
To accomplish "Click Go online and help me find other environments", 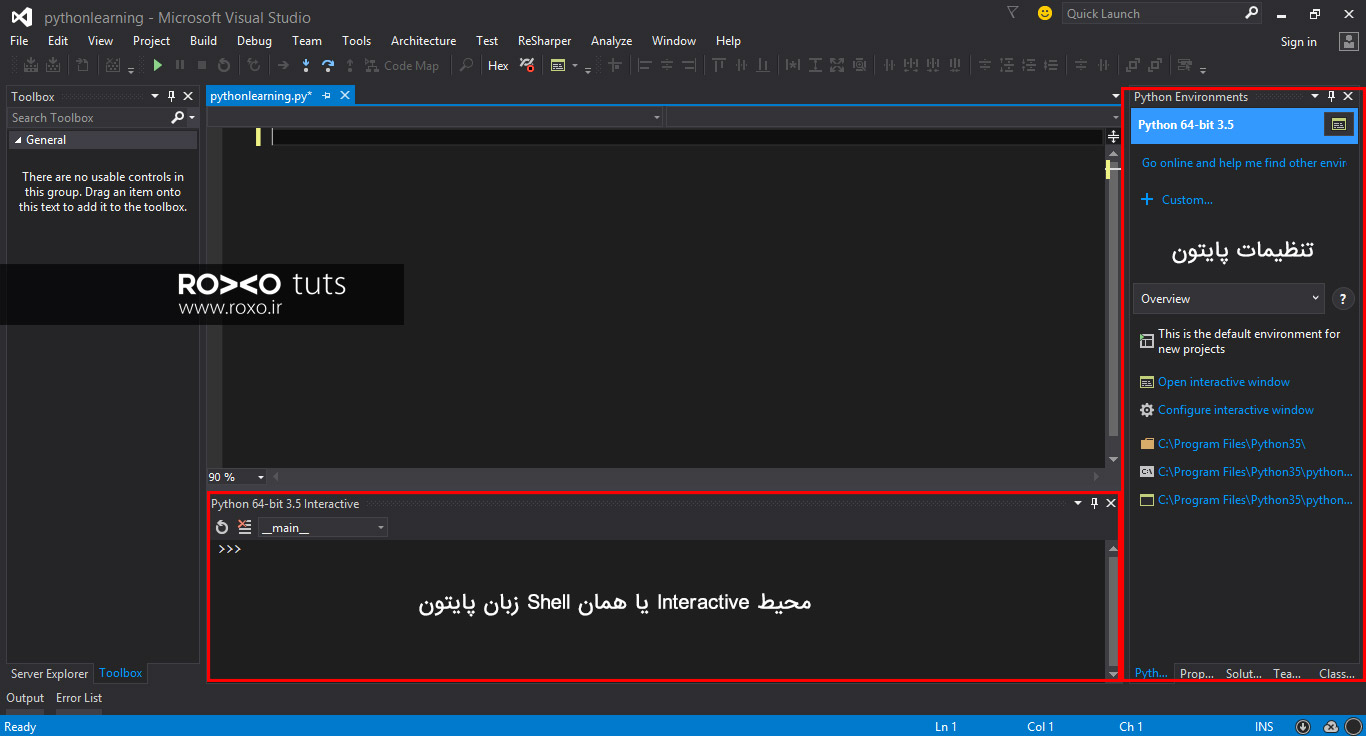I will (x=1244, y=163).
